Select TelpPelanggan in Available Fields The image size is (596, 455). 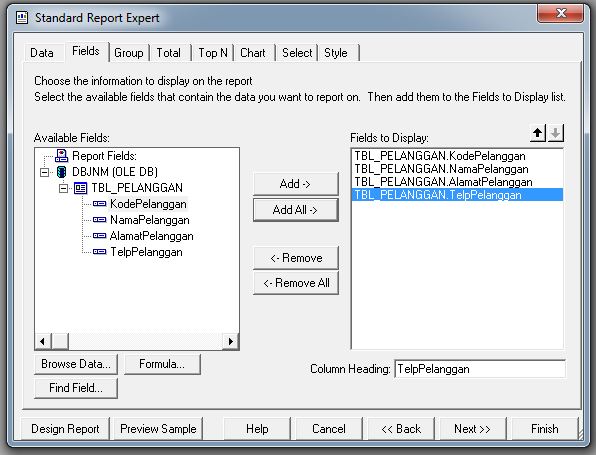point(146,252)
